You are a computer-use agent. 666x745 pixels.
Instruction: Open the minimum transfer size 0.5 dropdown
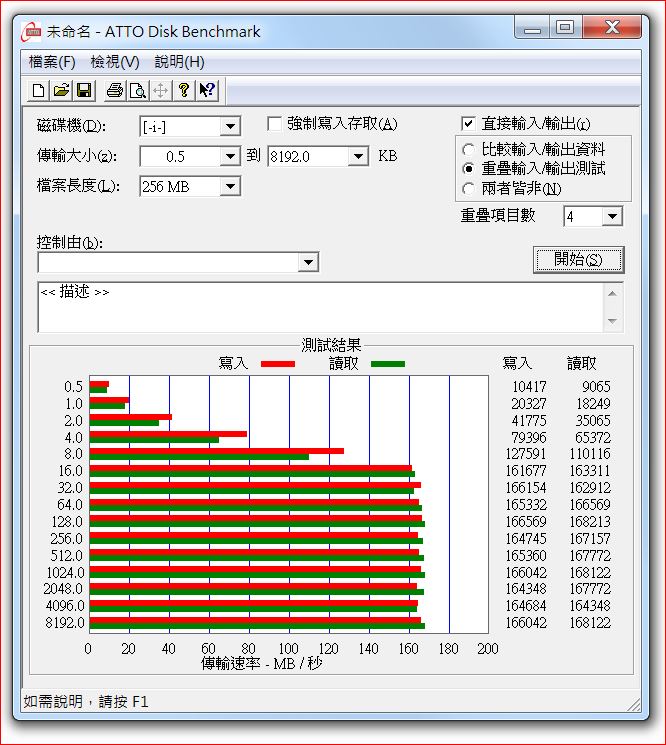point(230,156)
